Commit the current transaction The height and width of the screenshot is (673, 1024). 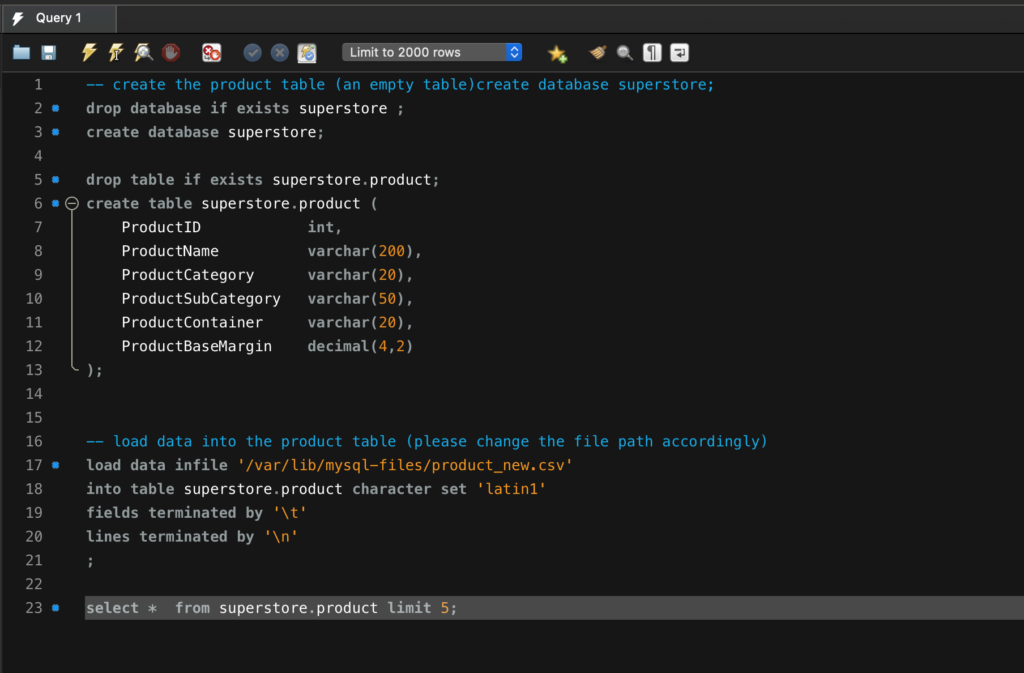click(x=253, y=53)
